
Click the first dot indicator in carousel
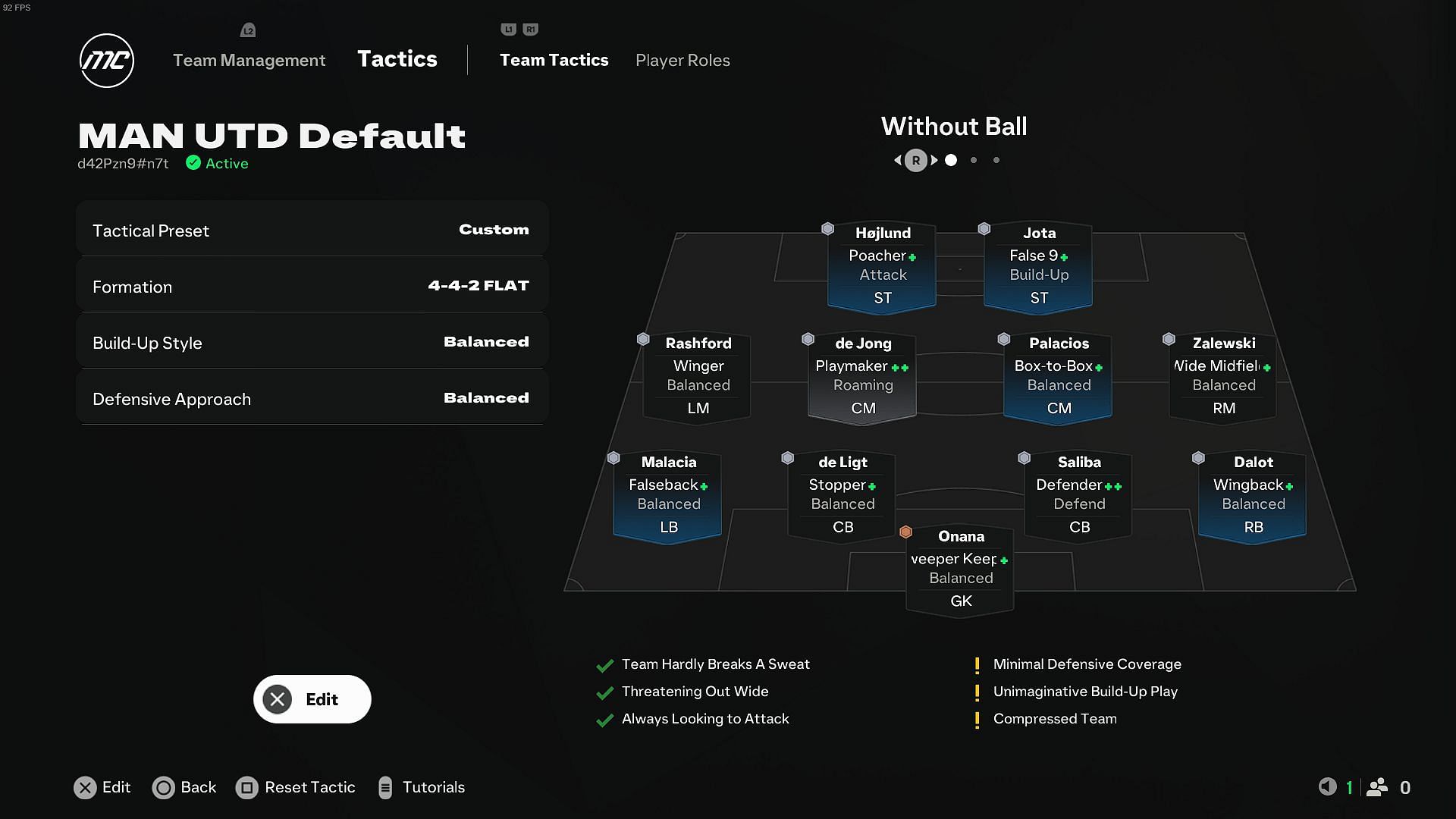[x=950, y=160]
